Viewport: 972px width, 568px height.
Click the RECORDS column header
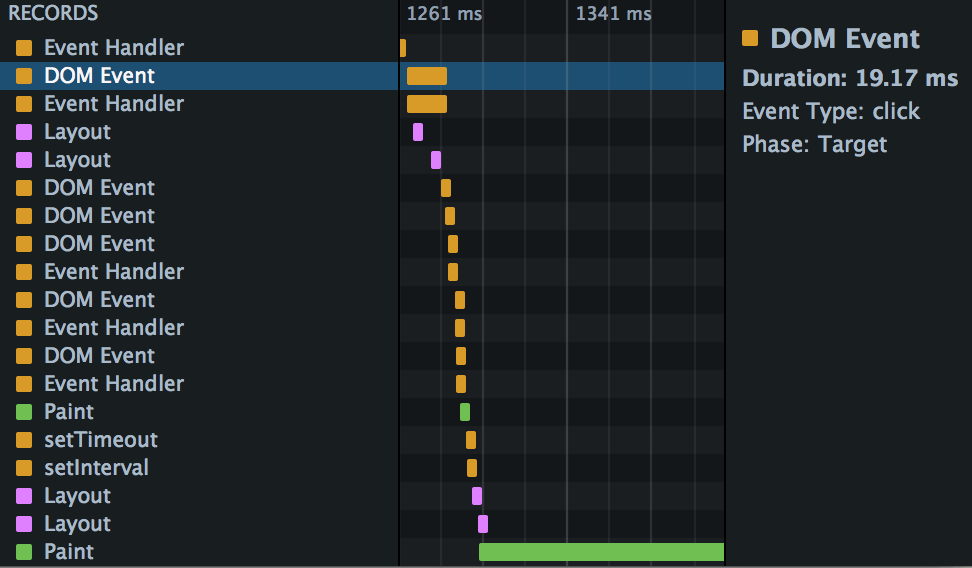pos(54,14)
